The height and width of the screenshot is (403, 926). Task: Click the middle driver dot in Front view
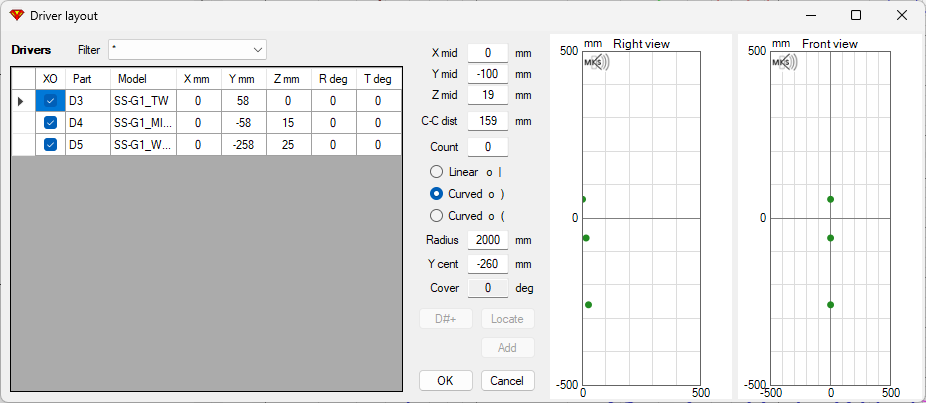click(x=830, y=238)
